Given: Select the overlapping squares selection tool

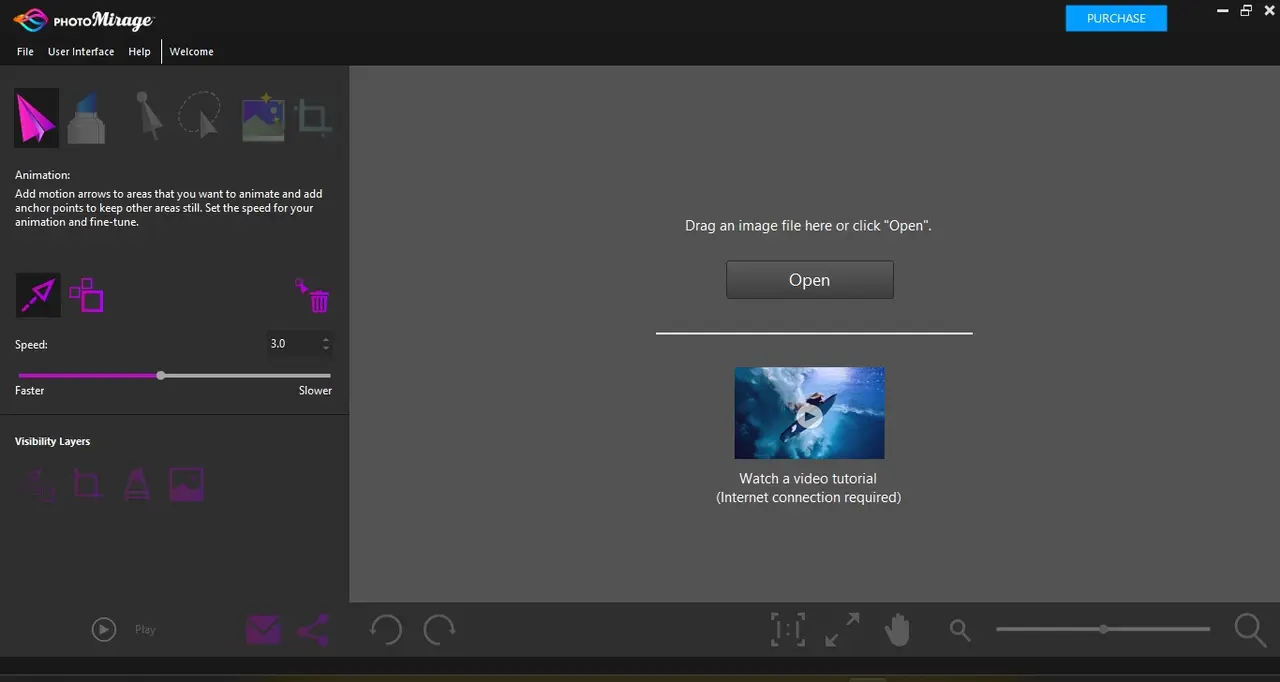Looking at the screenshot, I should 86,295.
